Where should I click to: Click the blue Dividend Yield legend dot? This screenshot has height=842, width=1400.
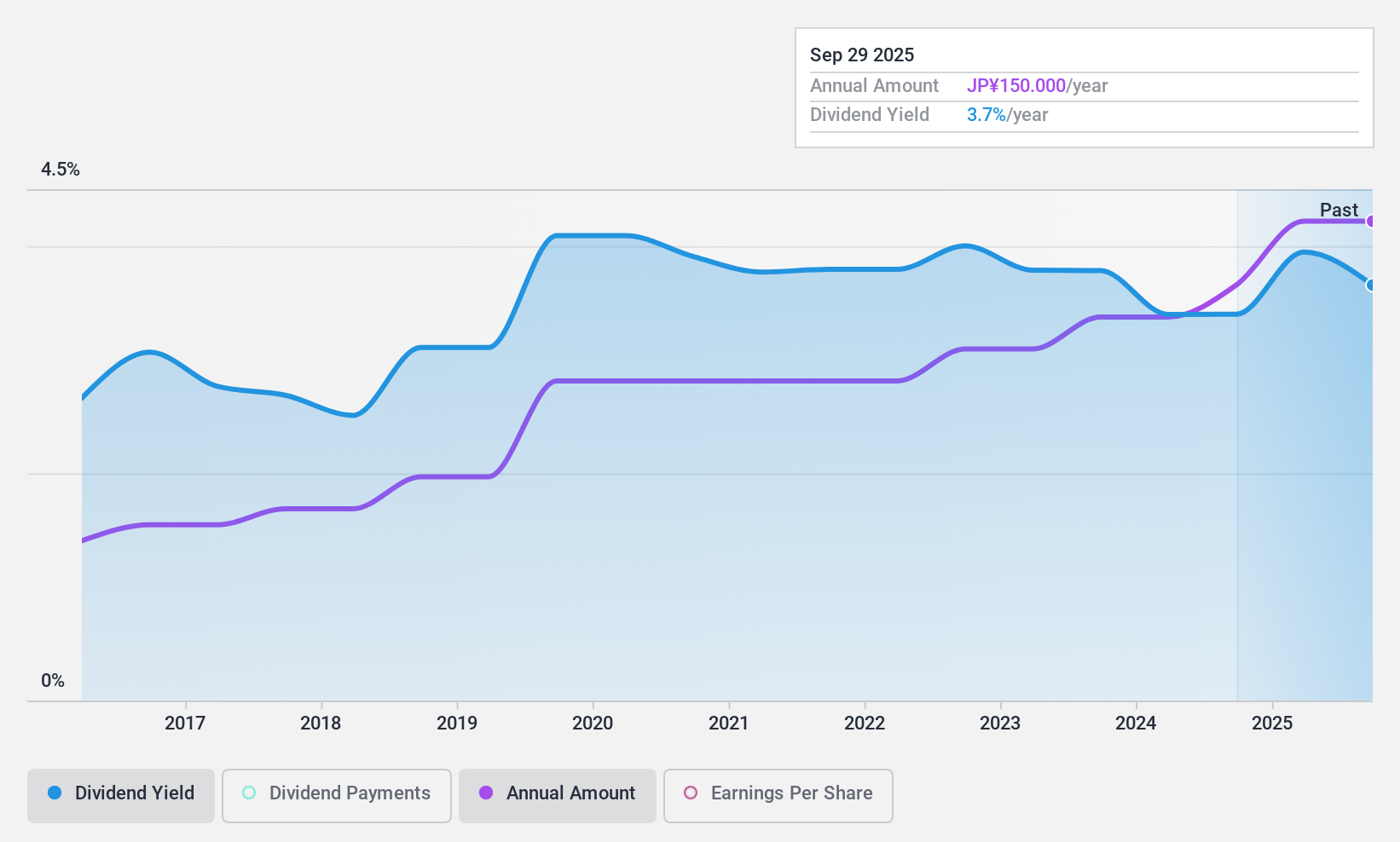coord(54,793)
